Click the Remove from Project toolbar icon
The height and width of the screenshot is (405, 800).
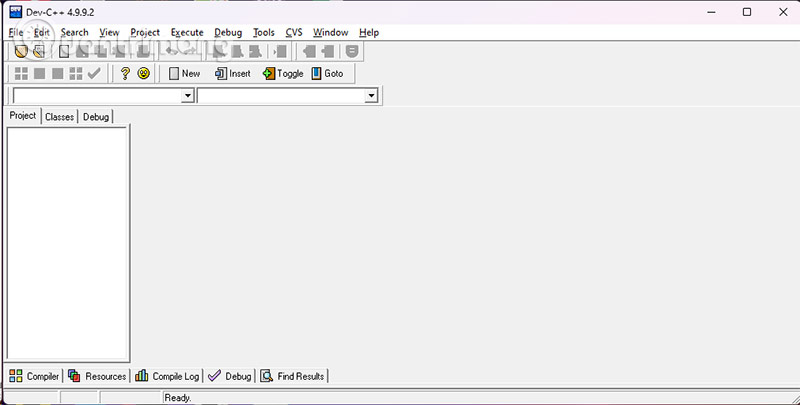point(328,52)
